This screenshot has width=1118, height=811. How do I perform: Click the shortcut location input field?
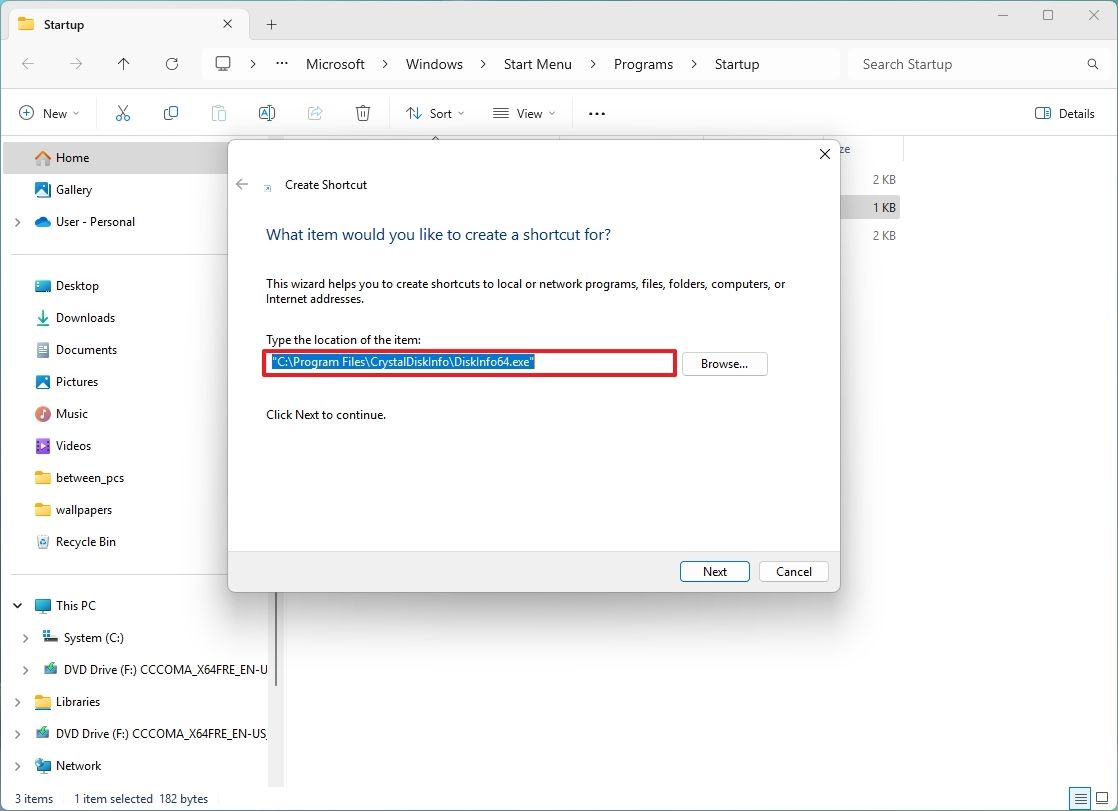469,362
